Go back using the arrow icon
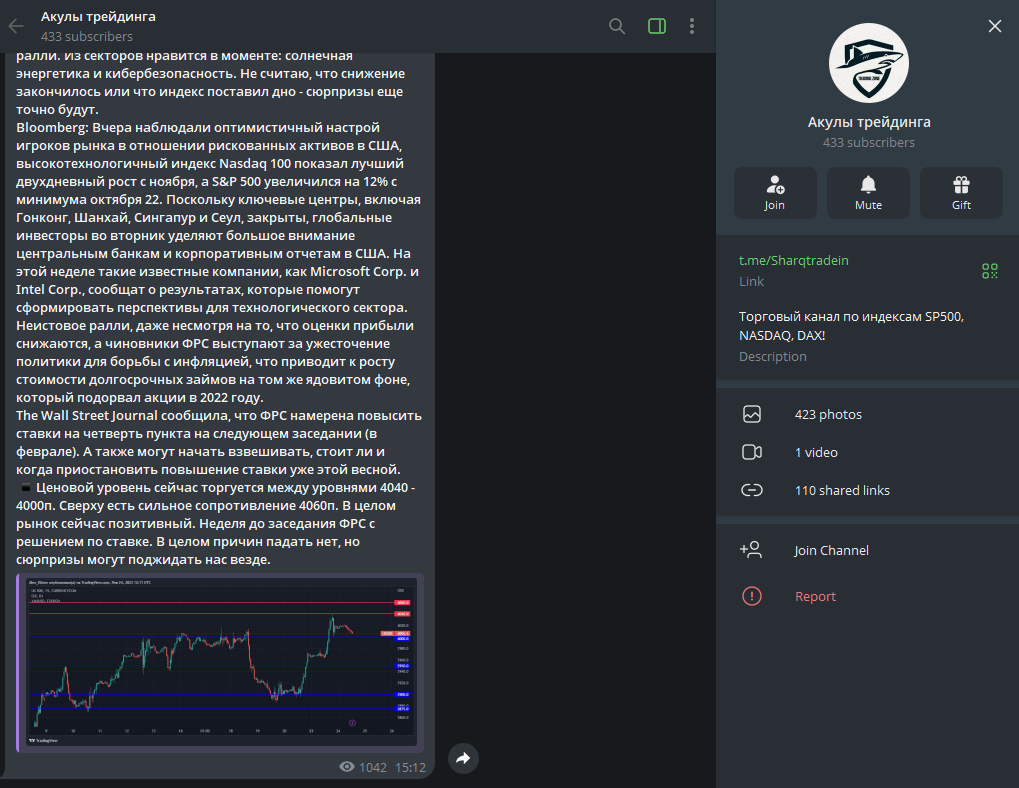Image resolution: width=1019 pixels, height=788 pixels. pyautogui.click(x=16, y=26)
